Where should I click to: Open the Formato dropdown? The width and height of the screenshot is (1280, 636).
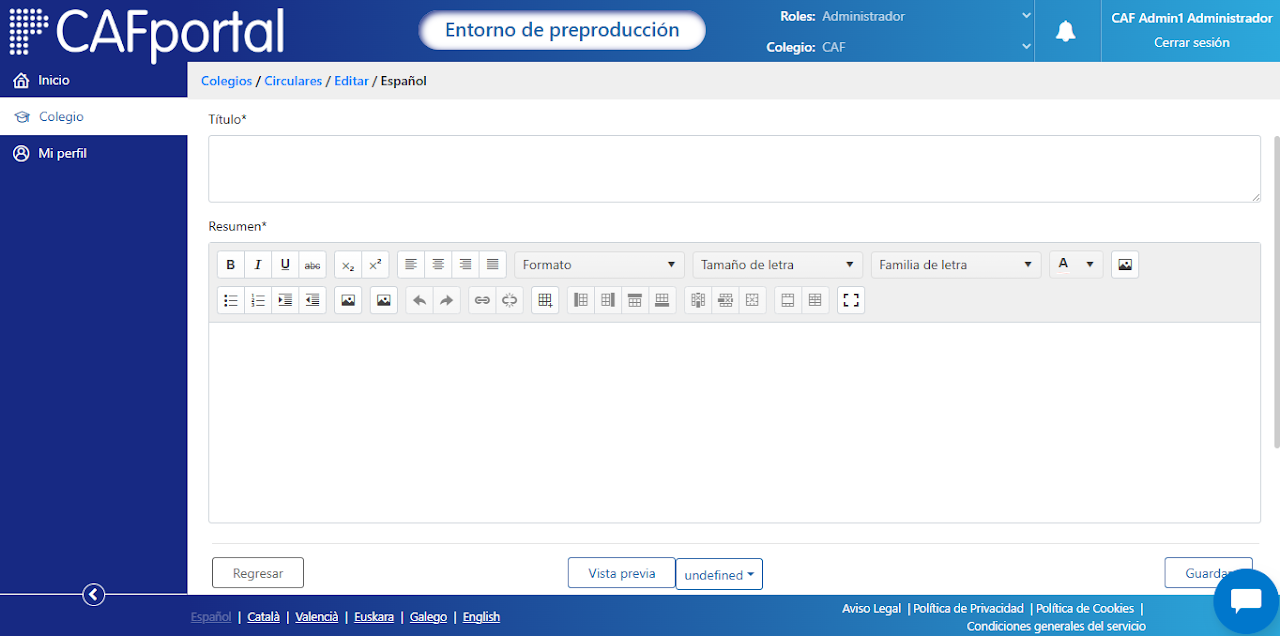click(600, 265)
